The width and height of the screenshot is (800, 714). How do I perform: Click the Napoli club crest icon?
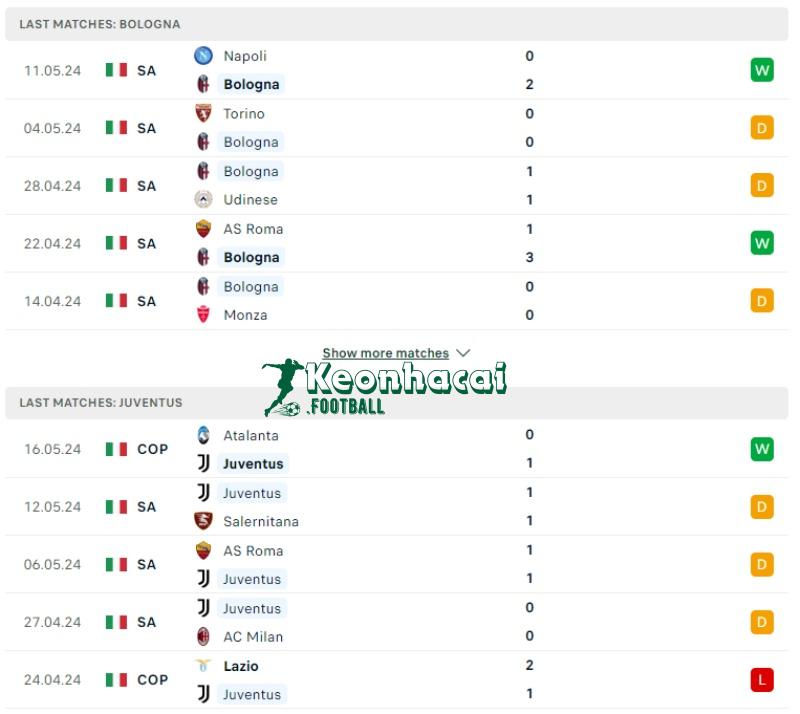click(x=204, y=56)
